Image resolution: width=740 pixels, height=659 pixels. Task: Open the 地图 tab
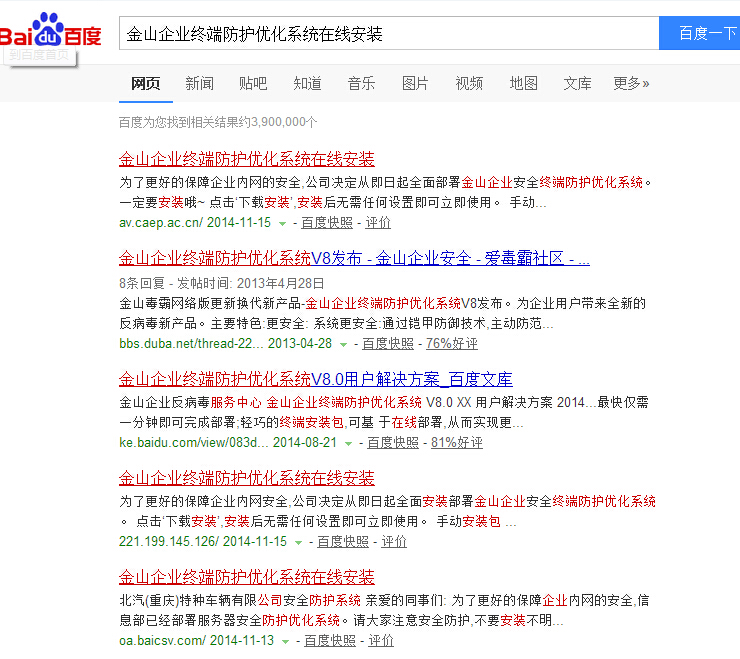[x=523, y=84]
